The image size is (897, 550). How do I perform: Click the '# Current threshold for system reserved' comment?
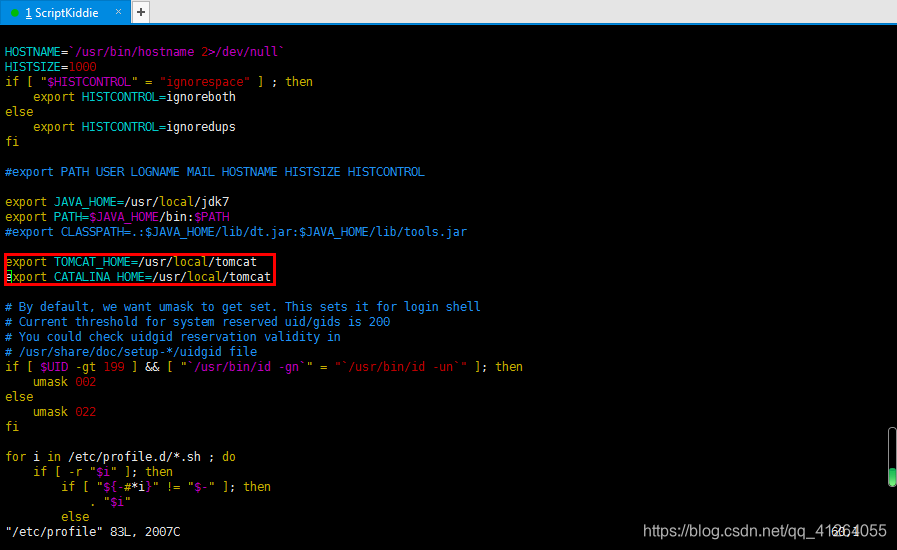(197, 322)
